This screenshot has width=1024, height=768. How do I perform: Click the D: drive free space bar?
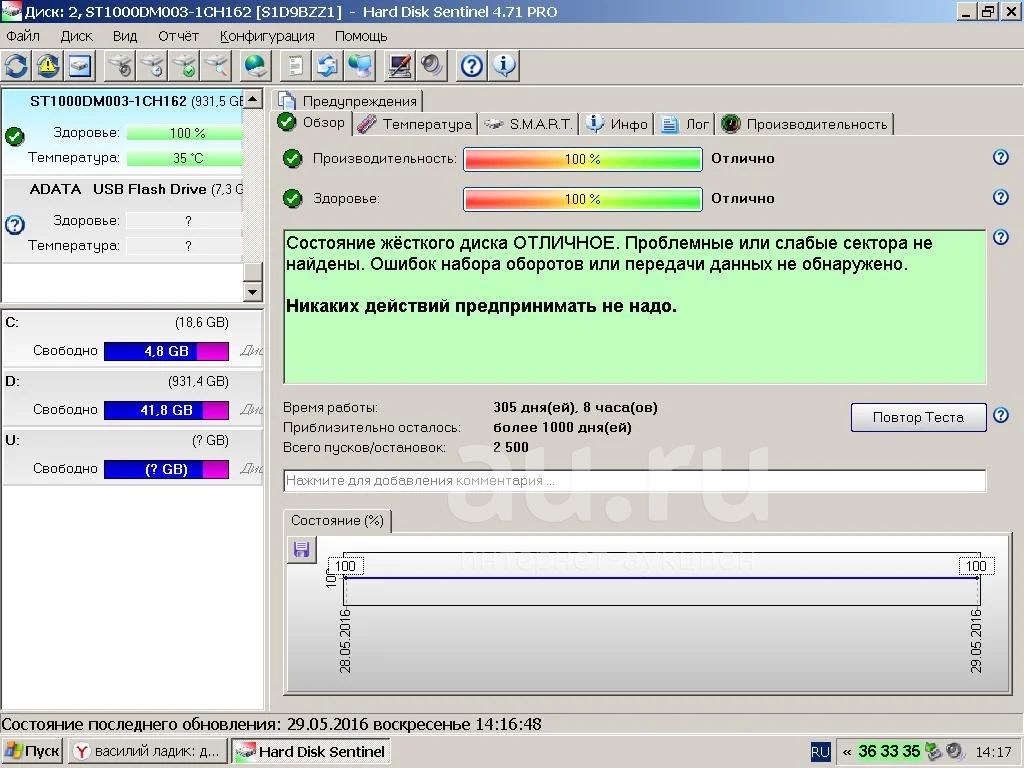pos(167,410)
